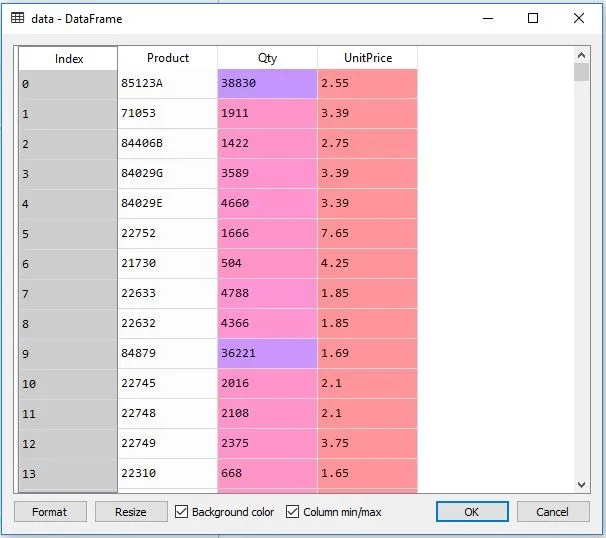Click the vertical scrollbar thumb

581,72
